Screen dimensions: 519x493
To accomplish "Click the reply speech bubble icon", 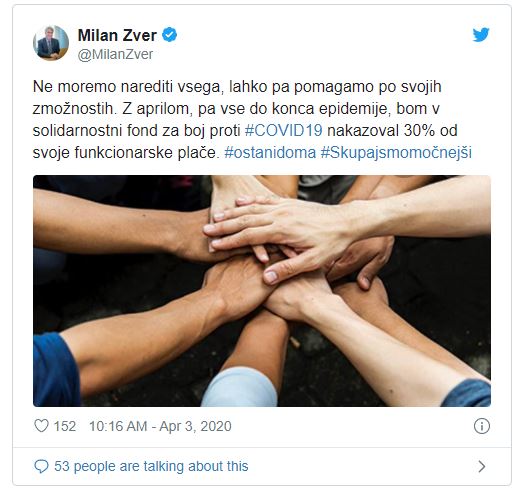I will (x=41, y=466).
